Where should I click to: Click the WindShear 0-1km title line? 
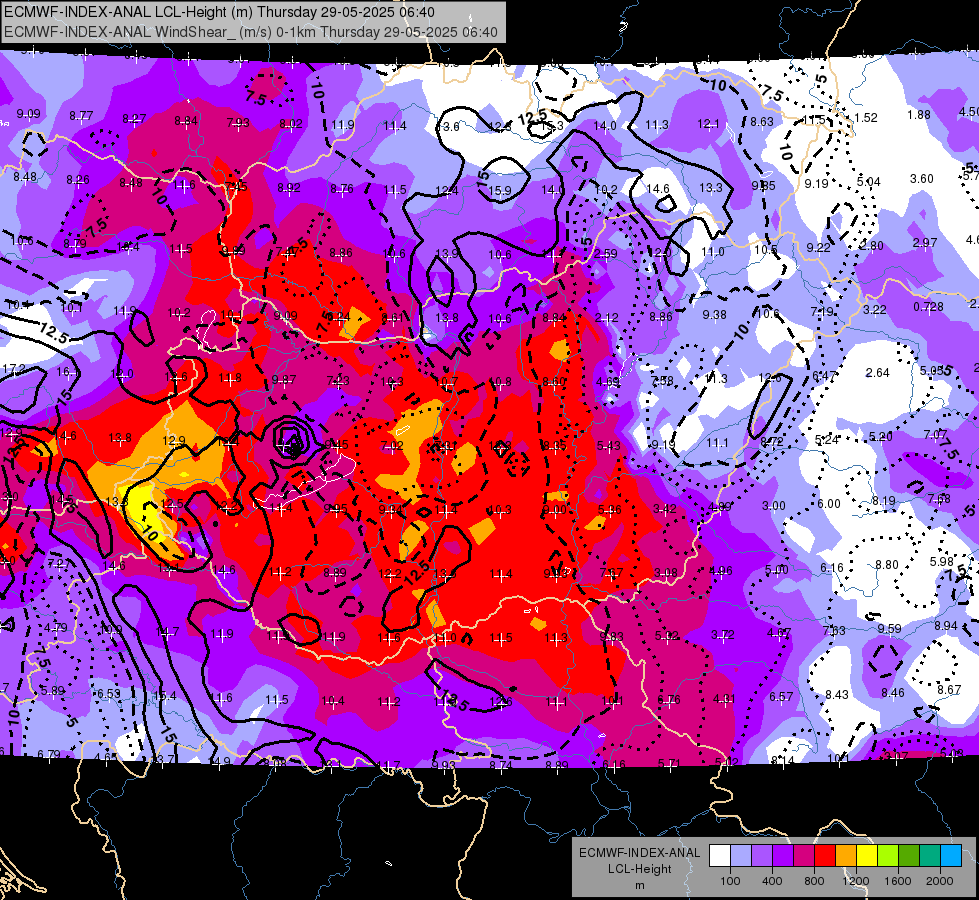coord(250,32)
